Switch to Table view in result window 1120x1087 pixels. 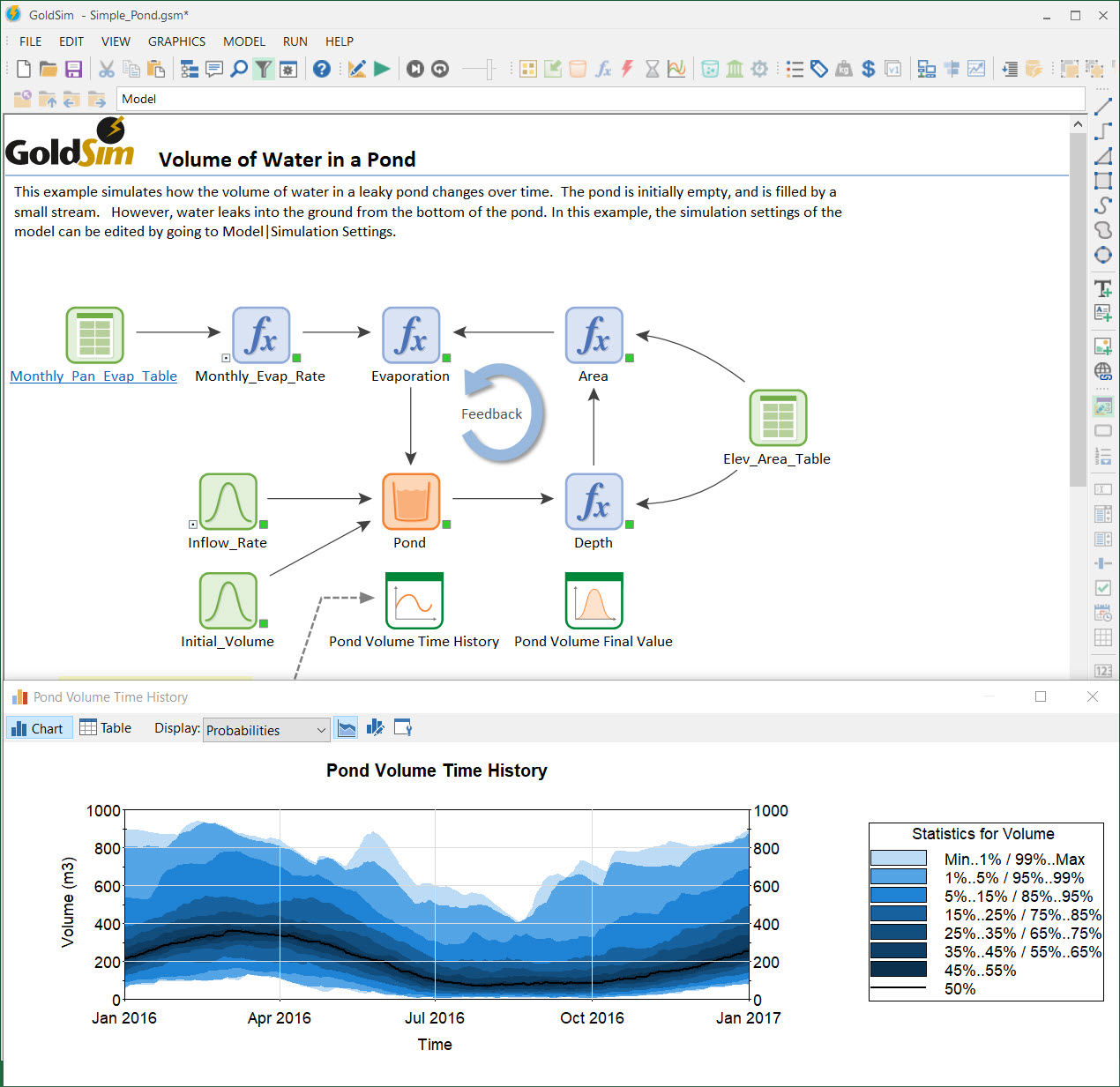click(106, 728)
